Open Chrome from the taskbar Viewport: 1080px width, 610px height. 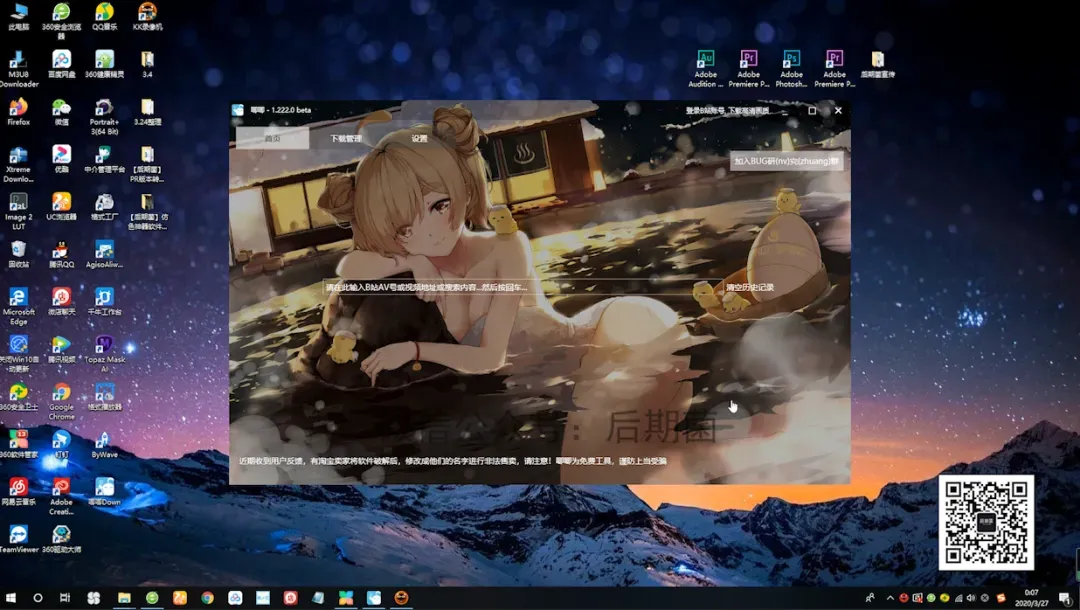[x=207, y=598]
